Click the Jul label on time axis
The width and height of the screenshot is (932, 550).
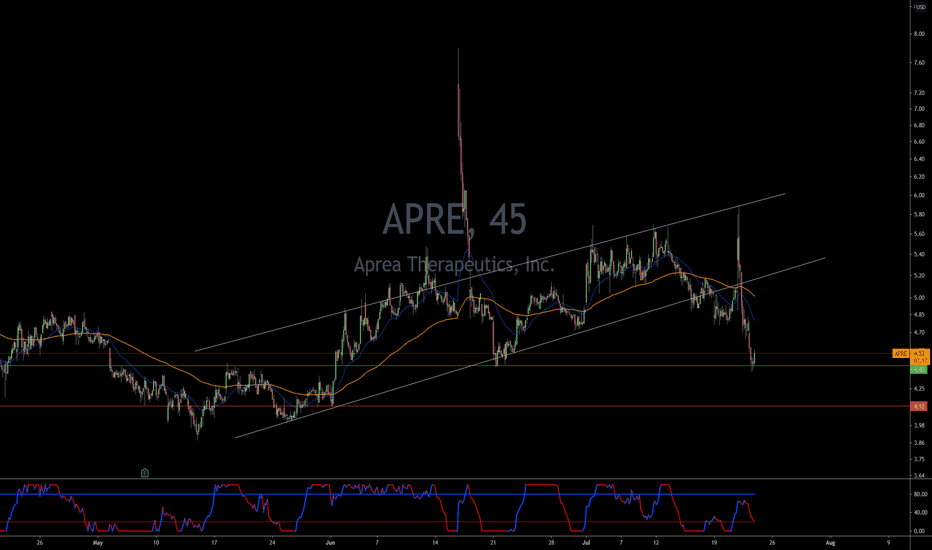(x=586, y=542)
